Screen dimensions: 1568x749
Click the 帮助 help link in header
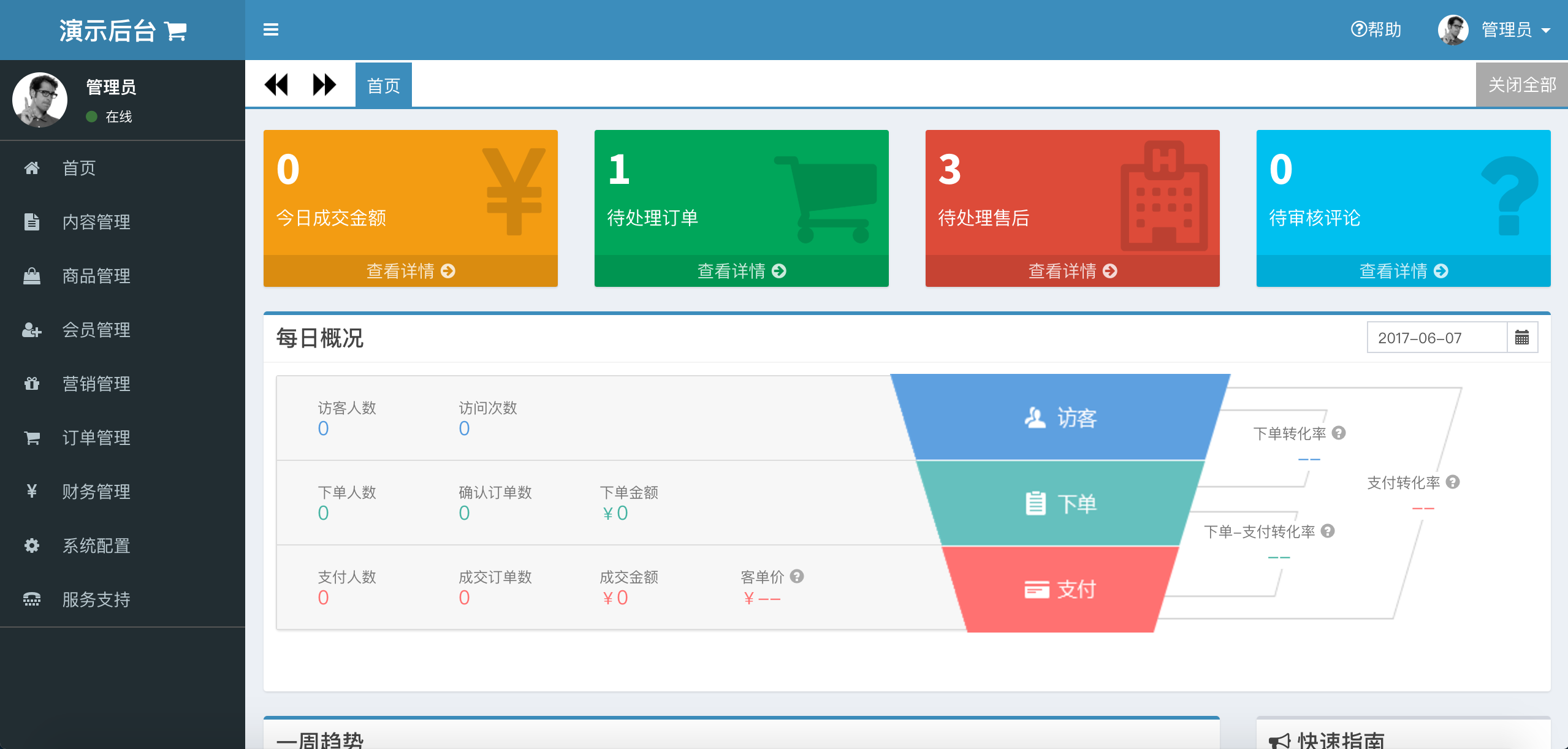(1376, 29)
